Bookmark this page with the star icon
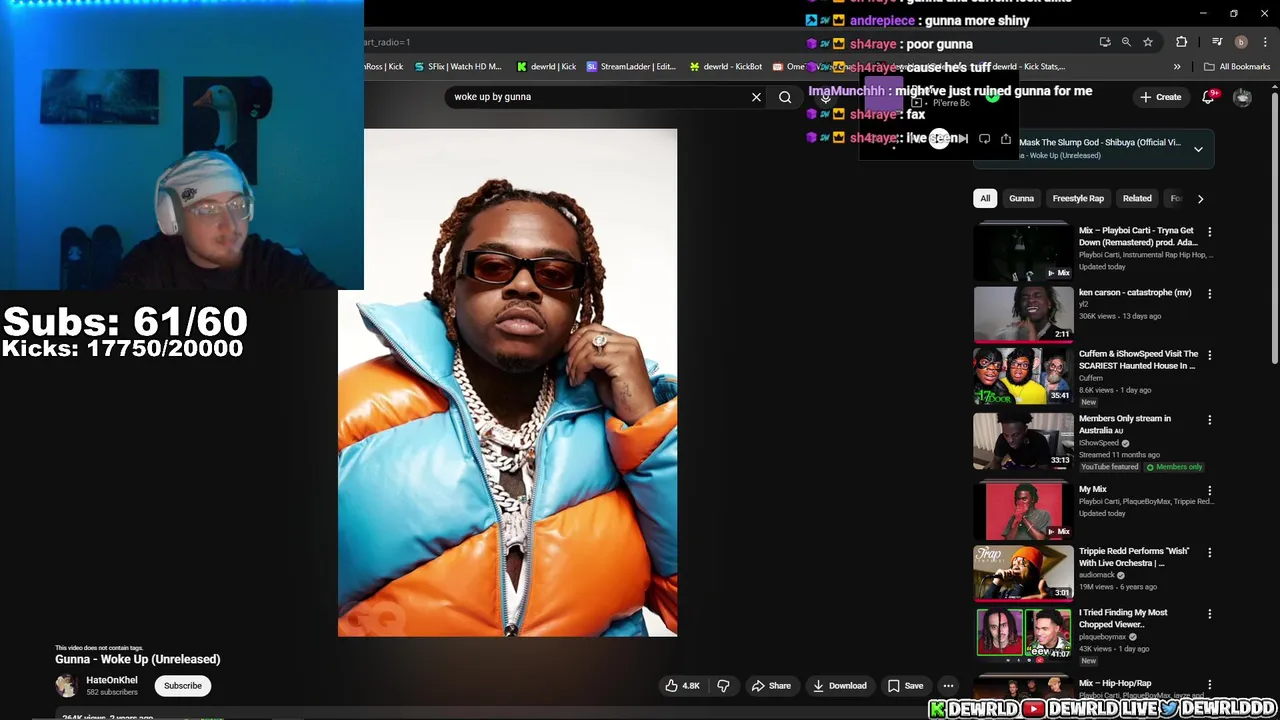 pyautogui.click(x=1148, y=42)
